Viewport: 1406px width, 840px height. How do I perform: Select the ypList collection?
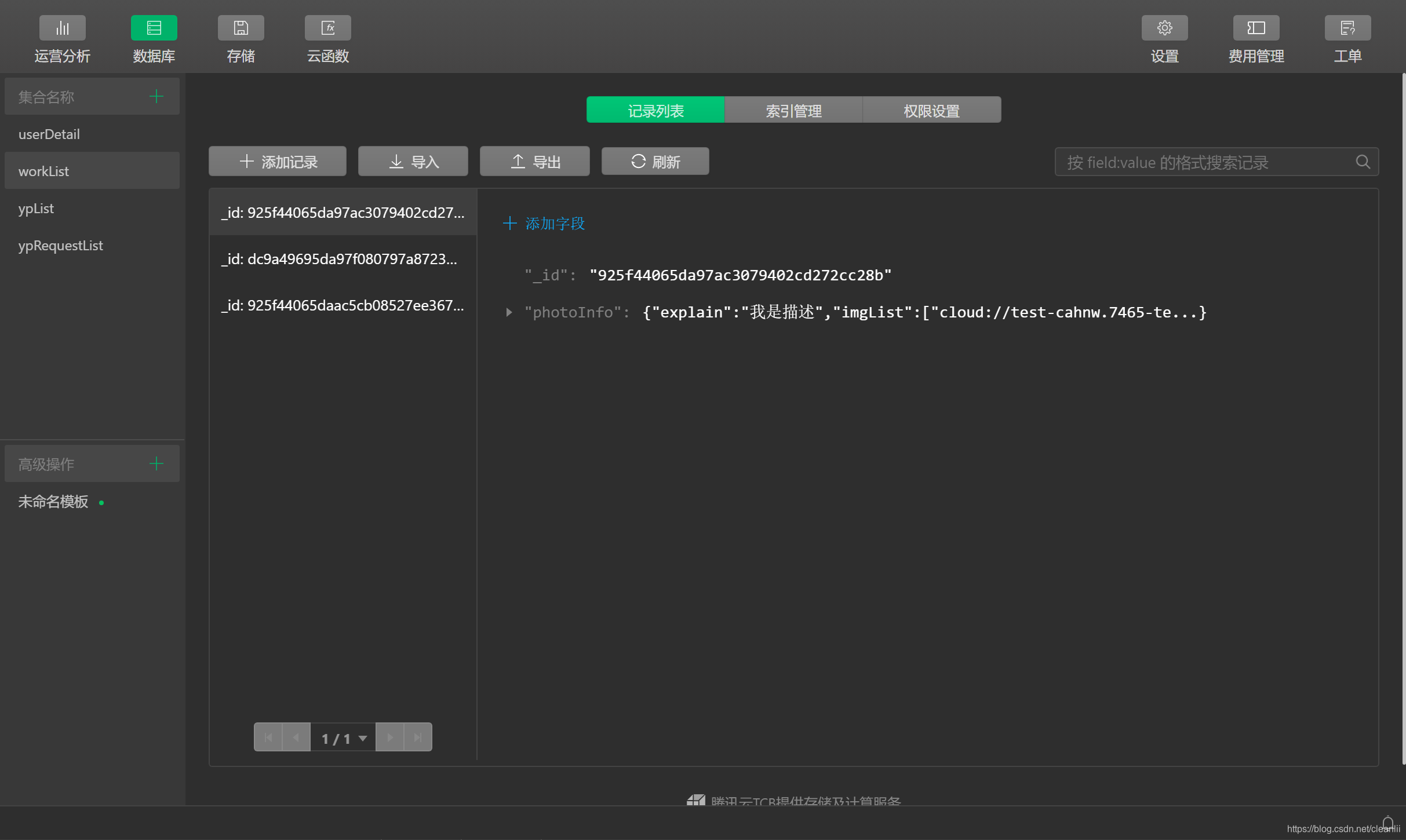pyautogui.click(x=92, y=208)
